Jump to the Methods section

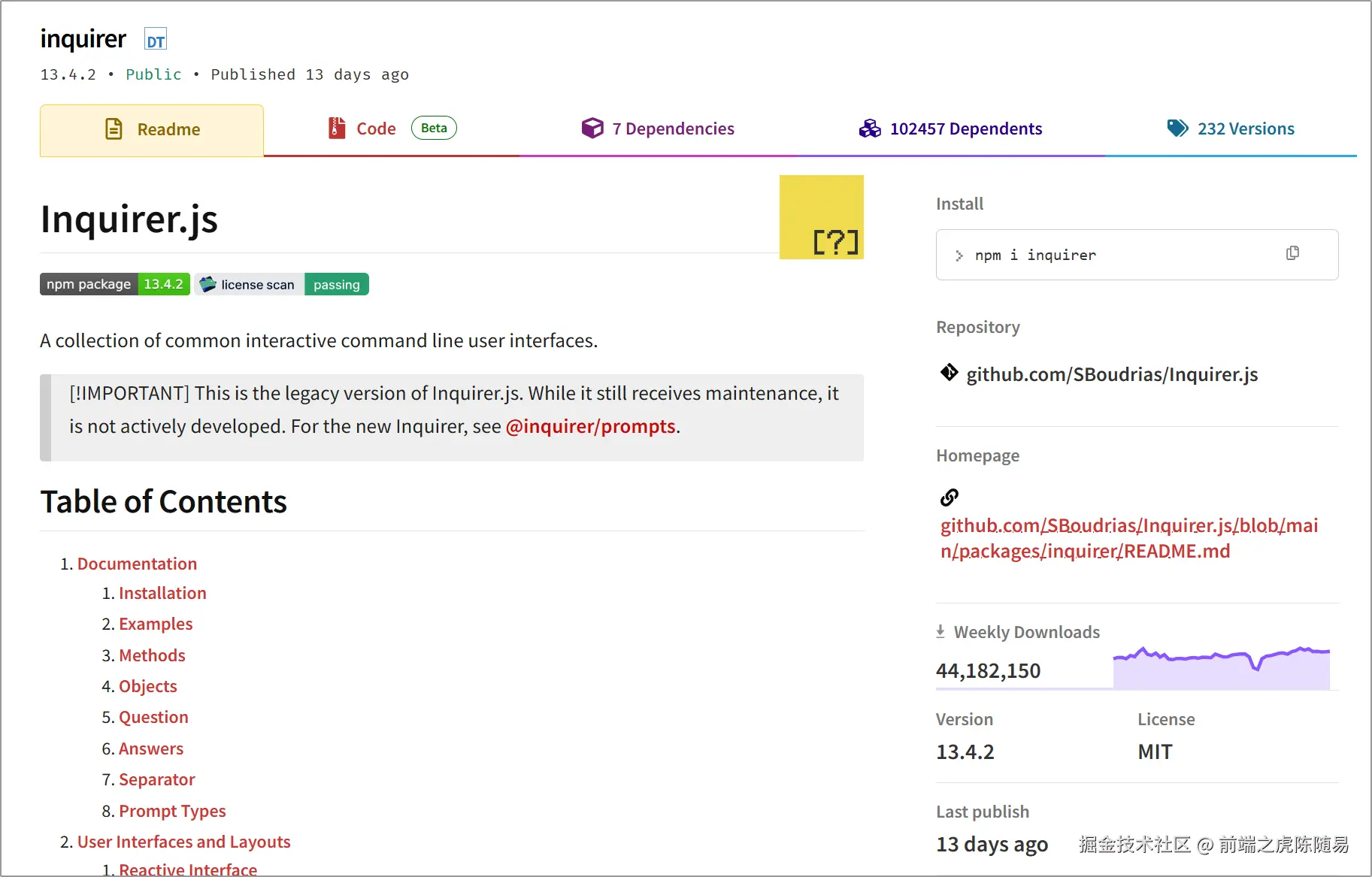coord(152,655)
